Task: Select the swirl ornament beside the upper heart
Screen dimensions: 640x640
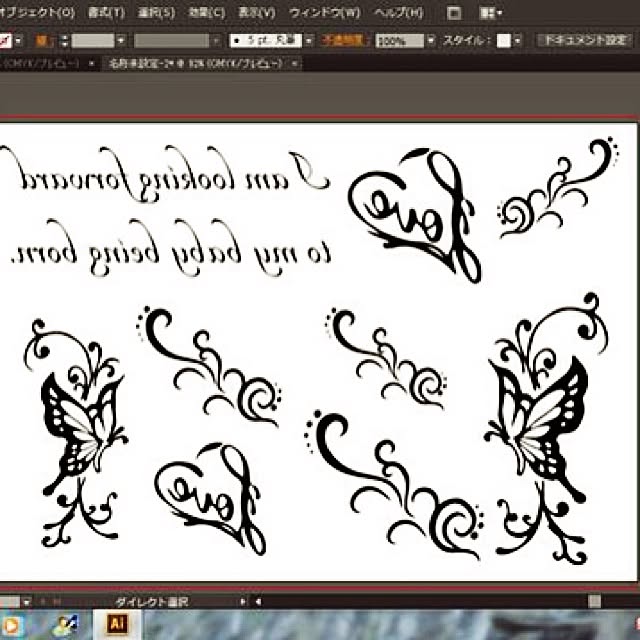Action: (557, 188)
